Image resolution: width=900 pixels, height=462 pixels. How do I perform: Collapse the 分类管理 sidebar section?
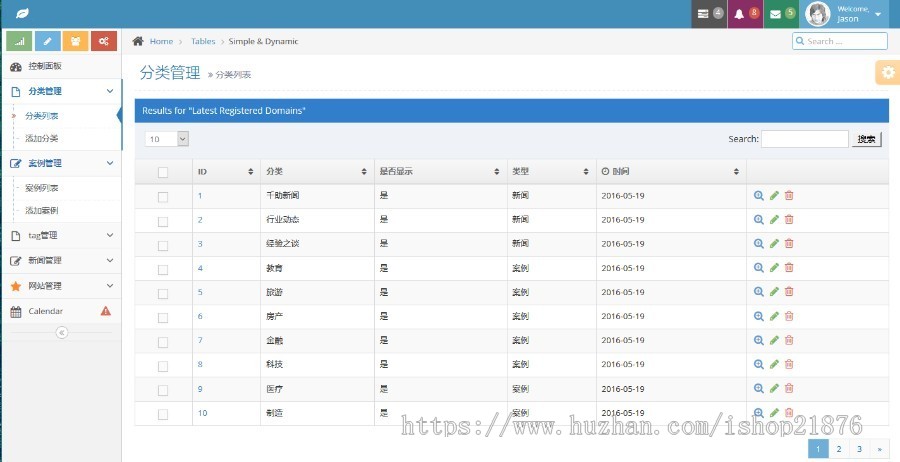click(x=61, y=91)
